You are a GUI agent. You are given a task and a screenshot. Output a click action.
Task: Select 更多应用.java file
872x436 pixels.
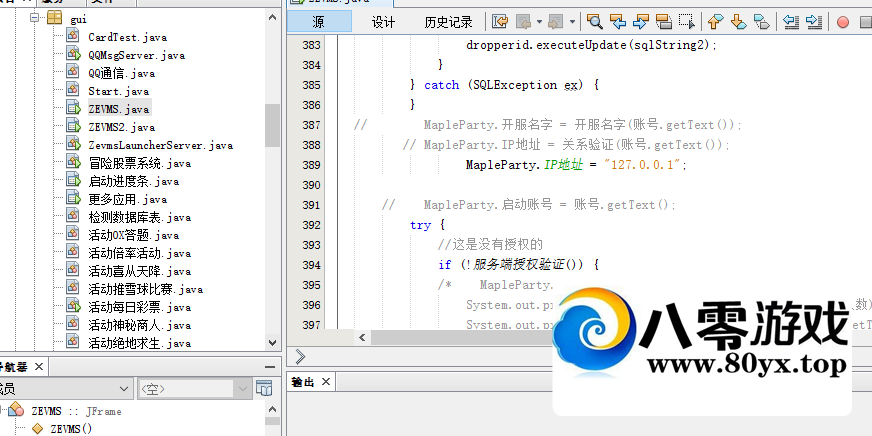127,199
